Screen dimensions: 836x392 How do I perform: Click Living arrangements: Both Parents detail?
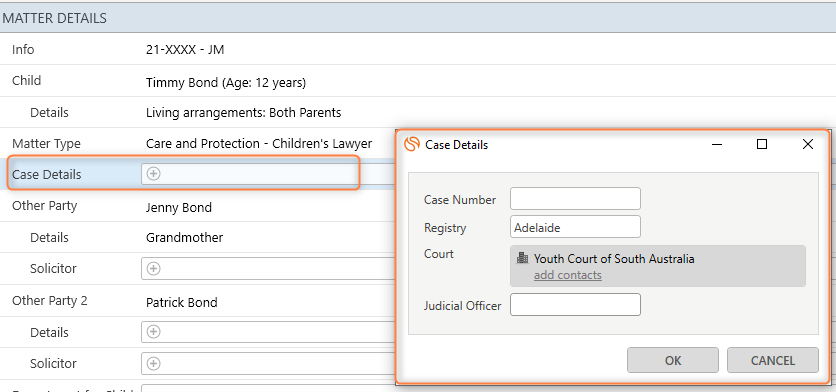[x=243, y=113]
